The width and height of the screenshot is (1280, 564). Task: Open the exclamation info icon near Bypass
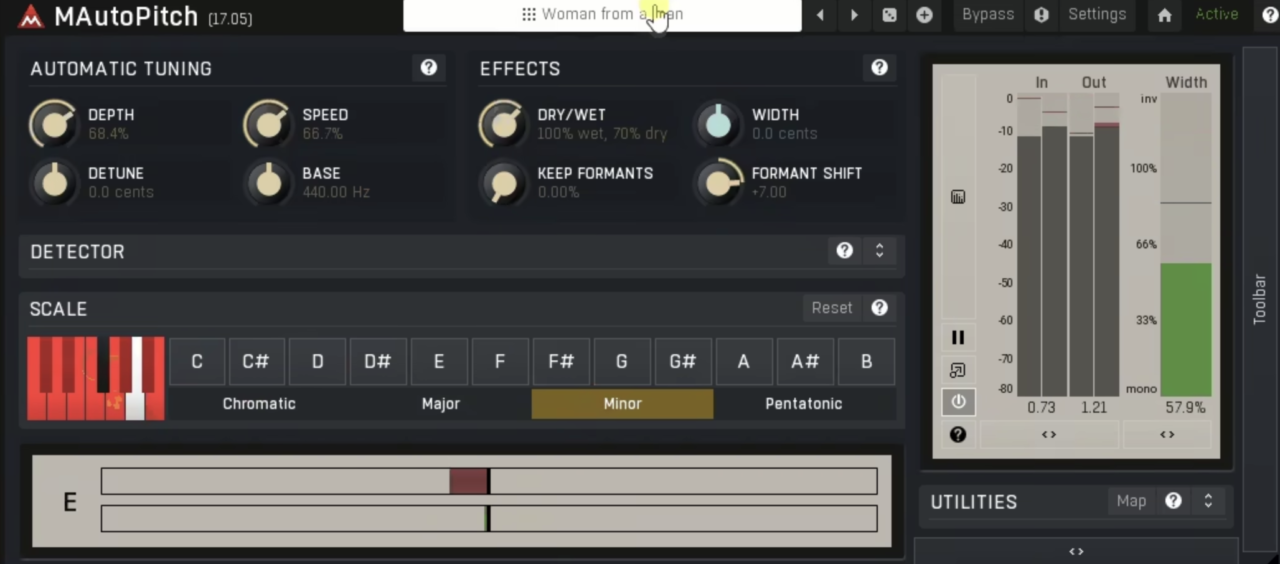tap(1041, 15)
